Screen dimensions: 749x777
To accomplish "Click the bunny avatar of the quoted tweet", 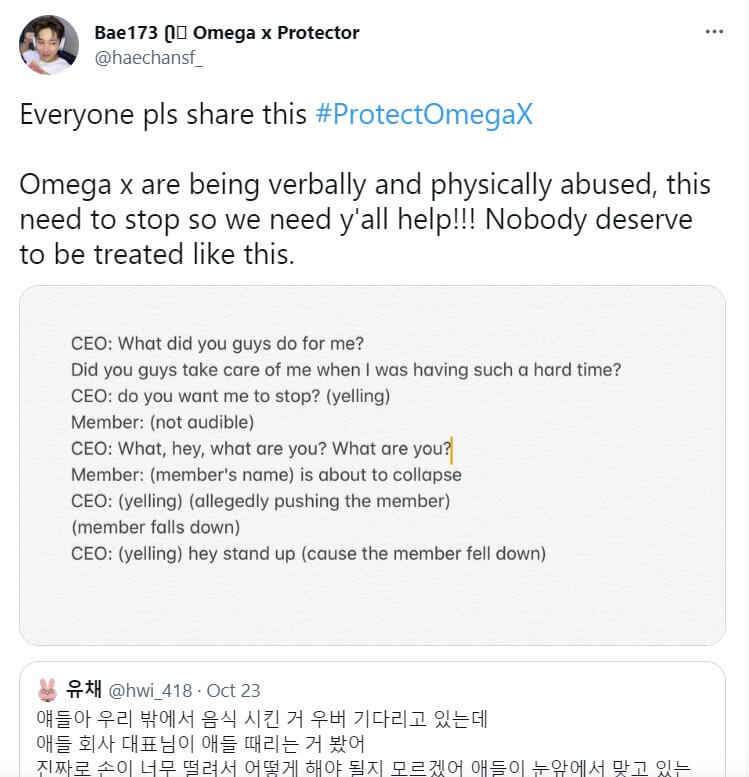I will tap(47, 689).
